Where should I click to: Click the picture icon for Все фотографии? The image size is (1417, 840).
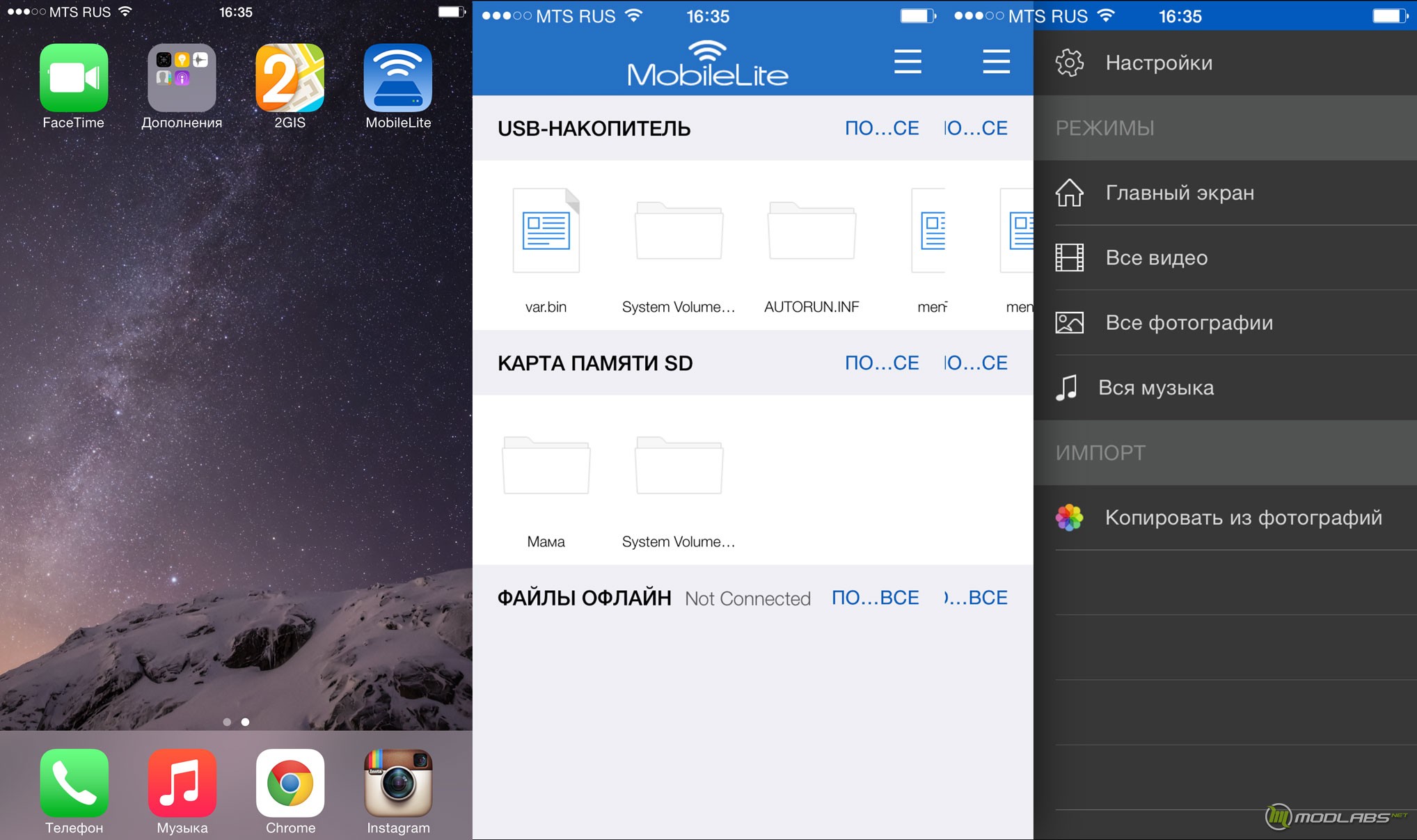tap(1070, 322)
